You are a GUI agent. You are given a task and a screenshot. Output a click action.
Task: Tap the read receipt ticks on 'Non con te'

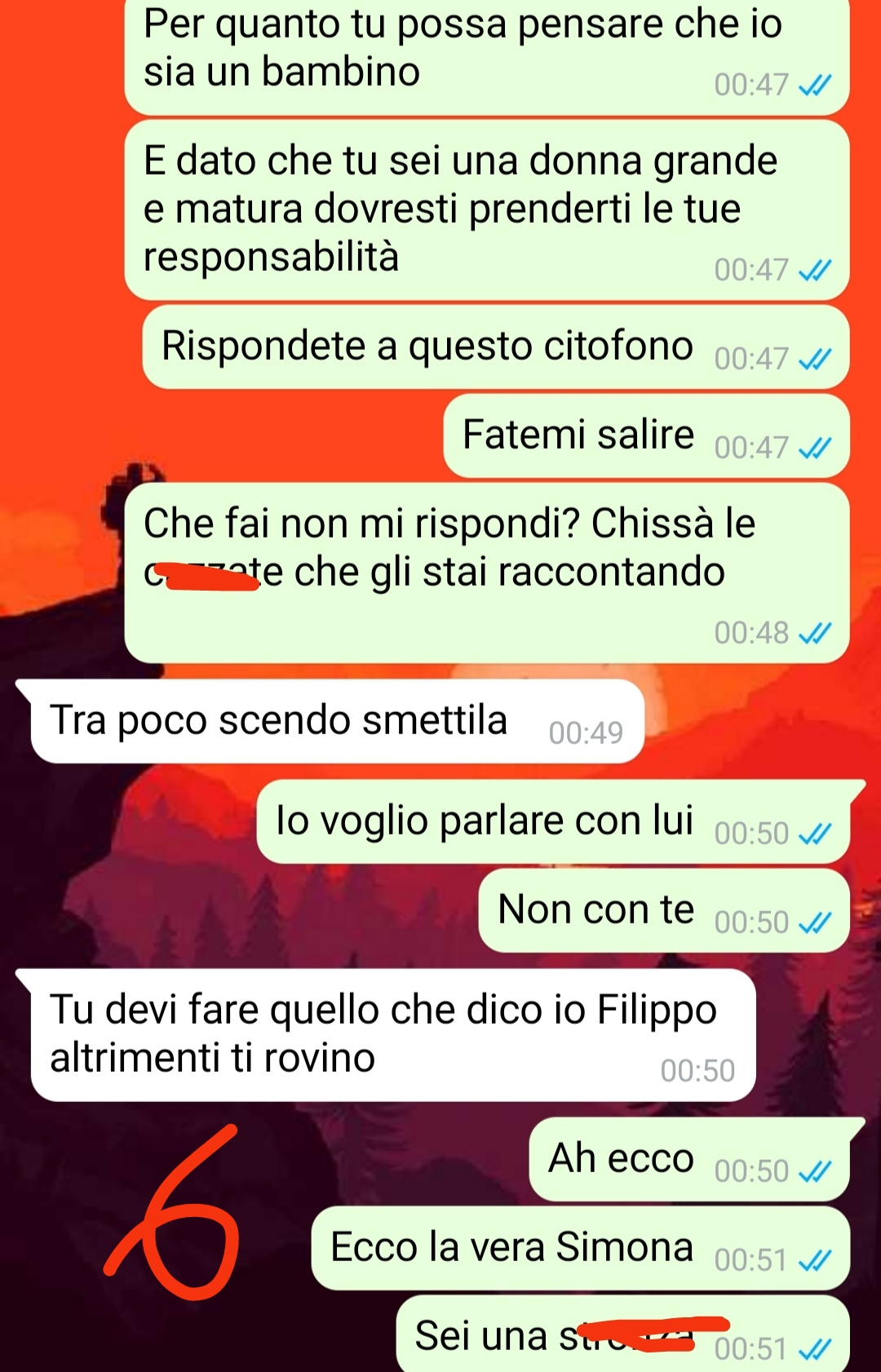pyautogui.click(x=815, y=923)
